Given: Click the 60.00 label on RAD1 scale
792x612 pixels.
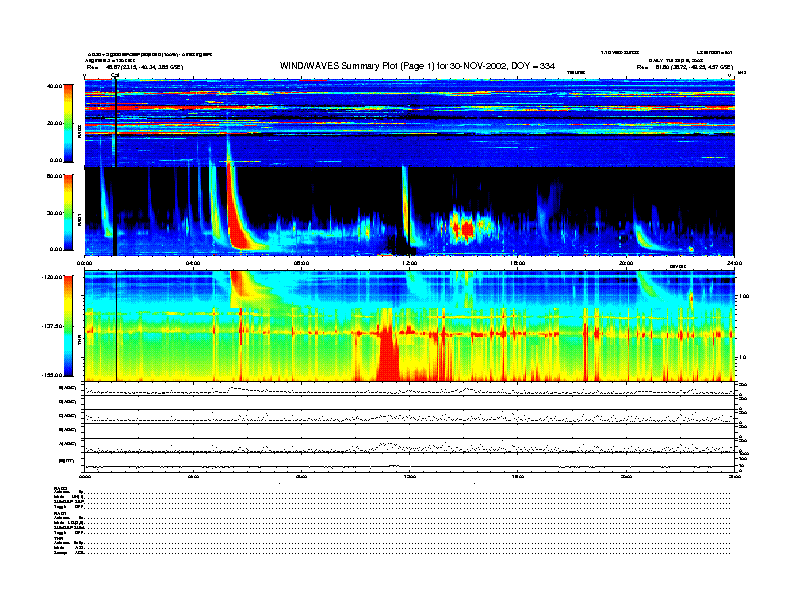Looking at the screenshot, I should [54, 176].
